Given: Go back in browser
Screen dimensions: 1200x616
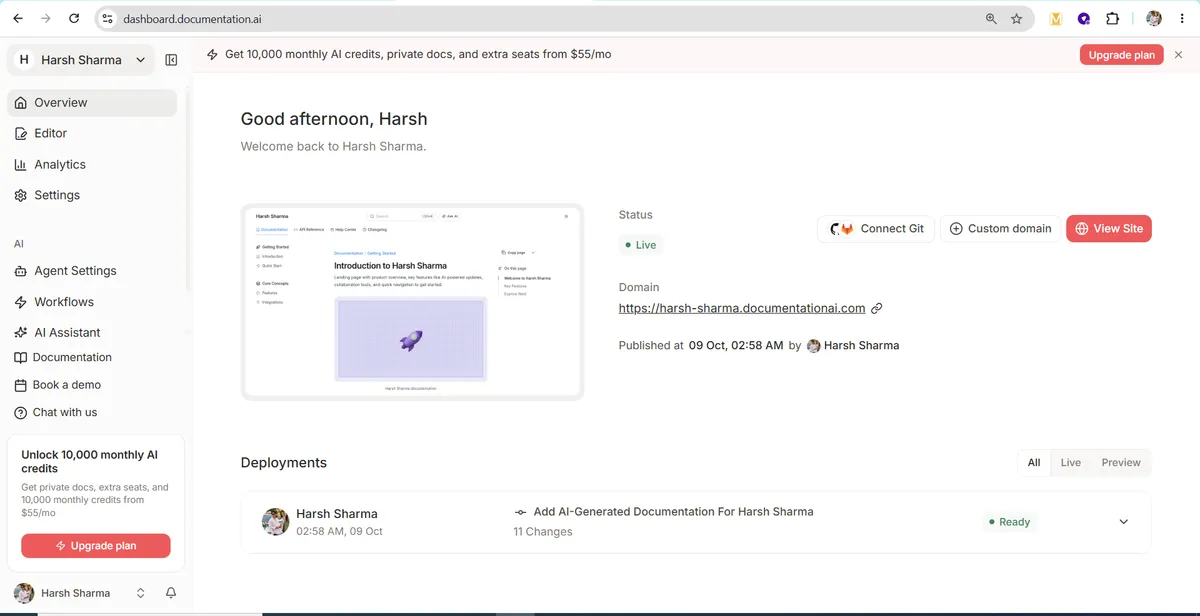Looking at the screenshot, I should (18, 18).
